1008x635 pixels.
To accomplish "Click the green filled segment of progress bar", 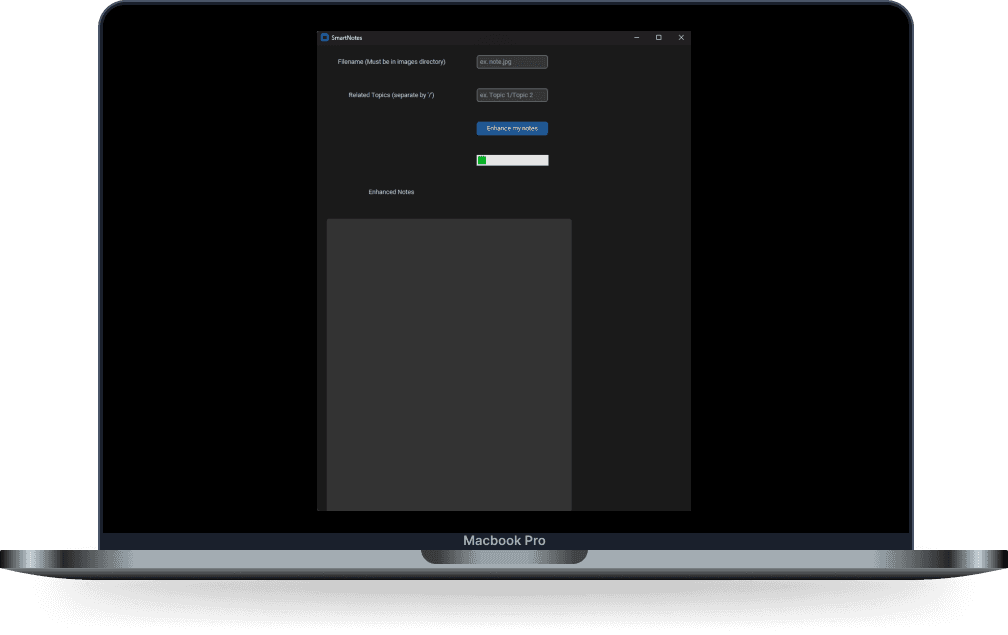I will tap(482, 160).
